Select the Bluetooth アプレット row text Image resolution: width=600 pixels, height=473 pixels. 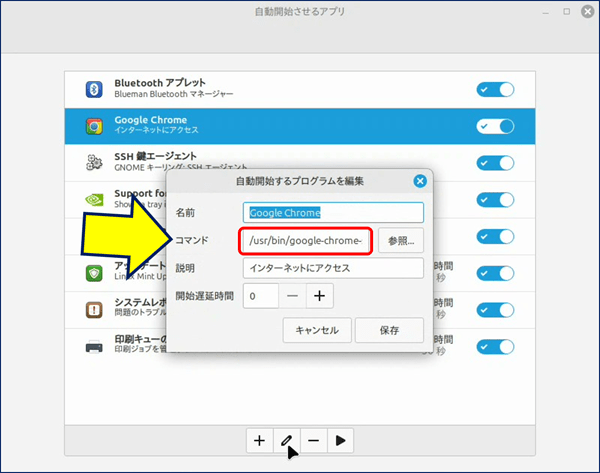pos(160,83)
